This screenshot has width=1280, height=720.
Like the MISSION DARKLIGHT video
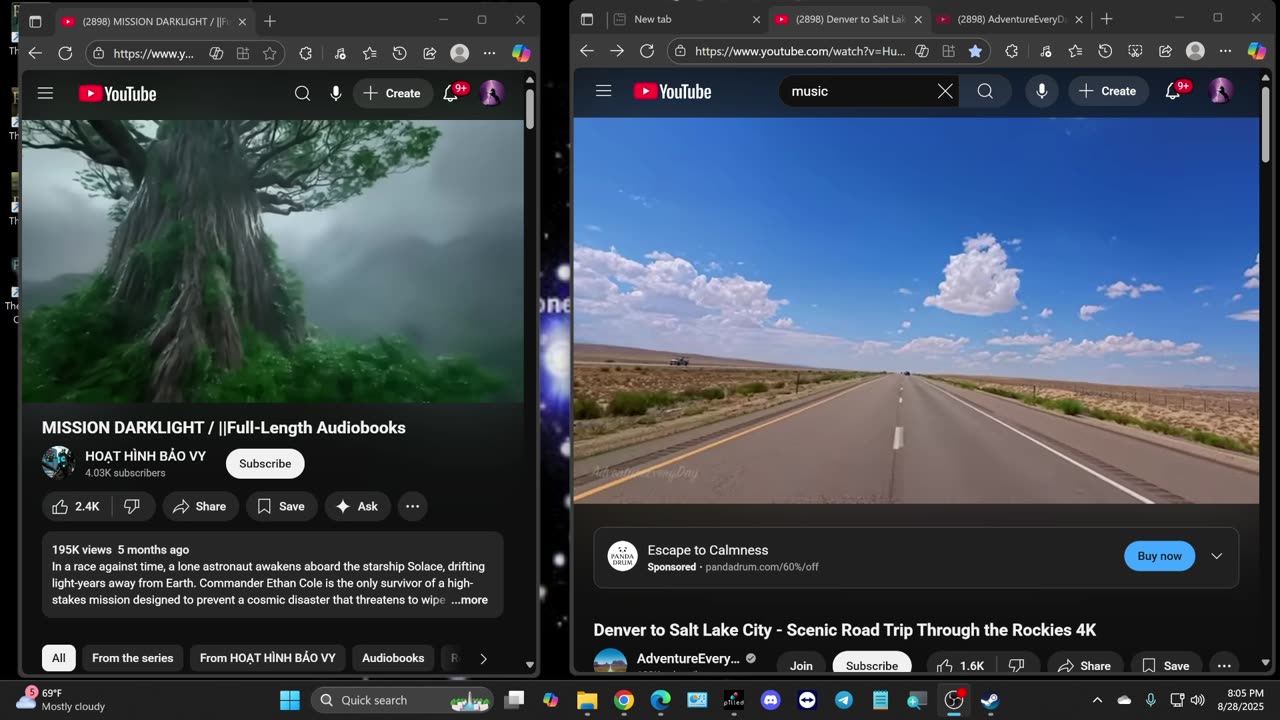76,507
